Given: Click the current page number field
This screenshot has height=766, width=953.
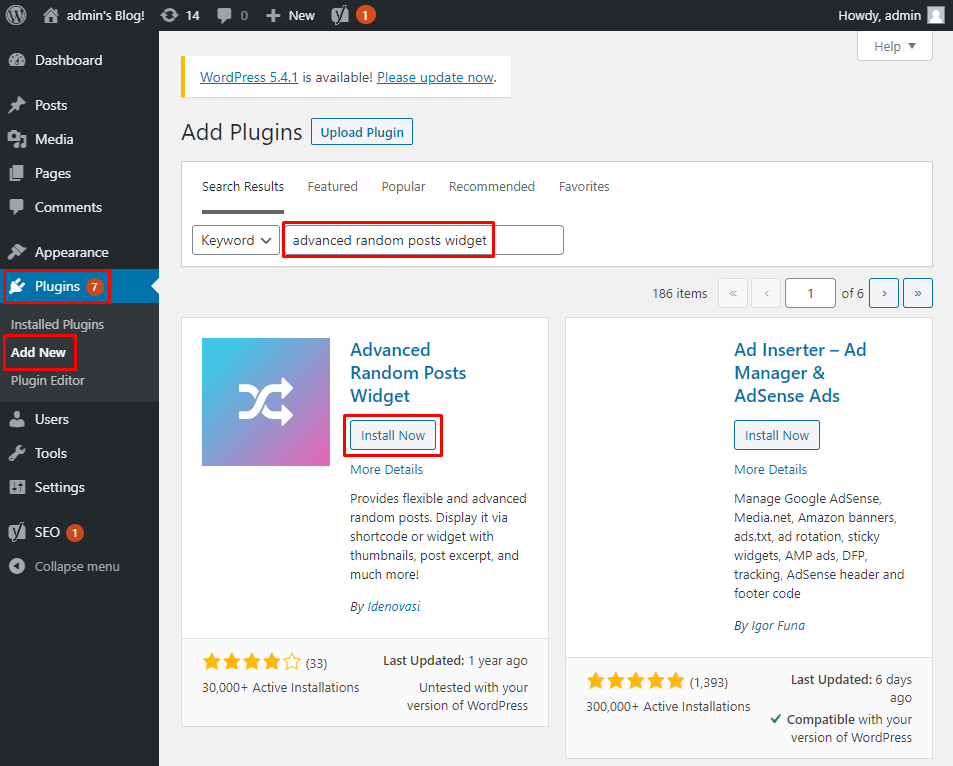Looking at the screenshot, I should [x=810, y=294].
